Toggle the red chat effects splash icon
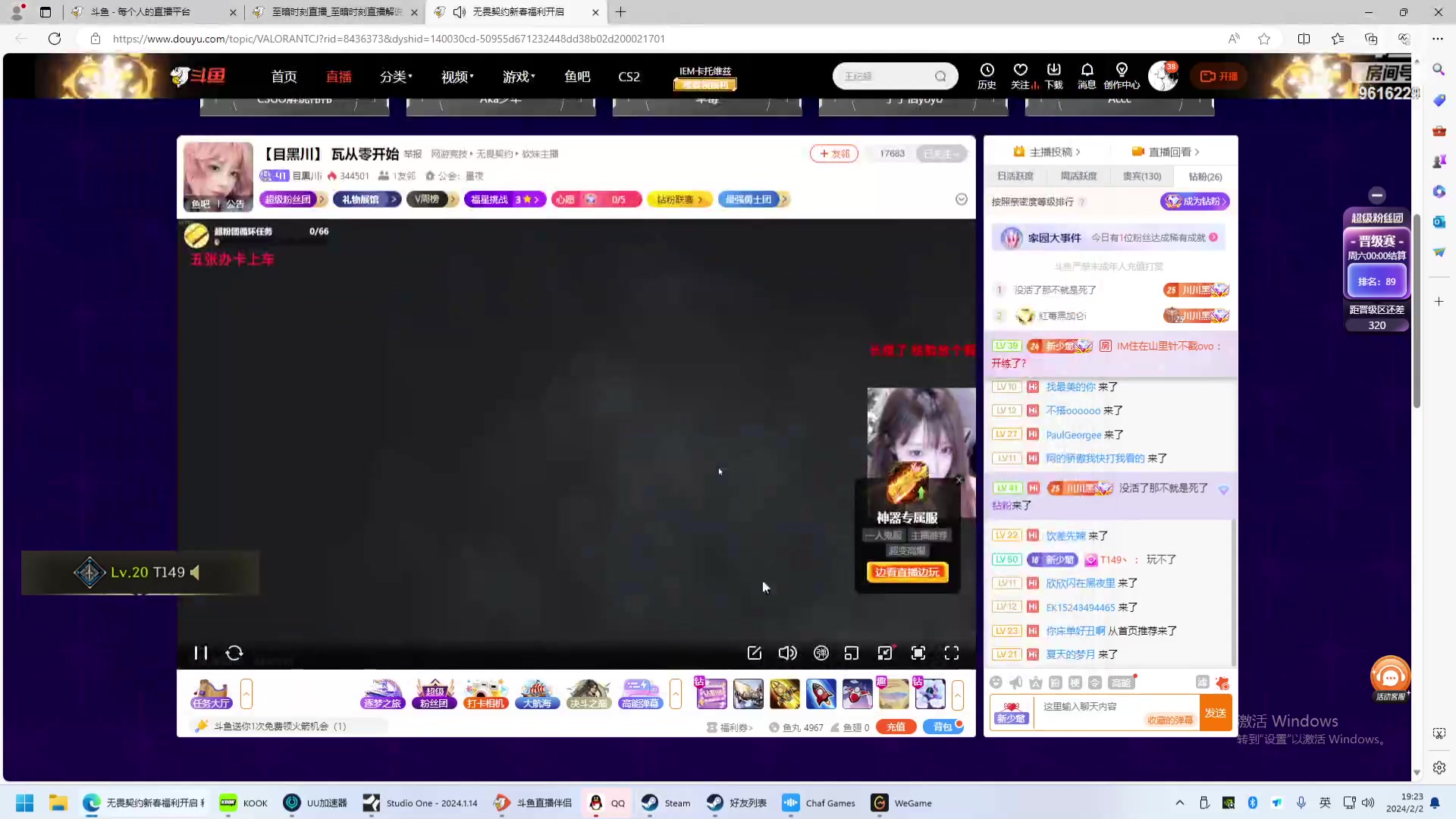This screenshot has width=1456, height=819. click(1222, 682)
